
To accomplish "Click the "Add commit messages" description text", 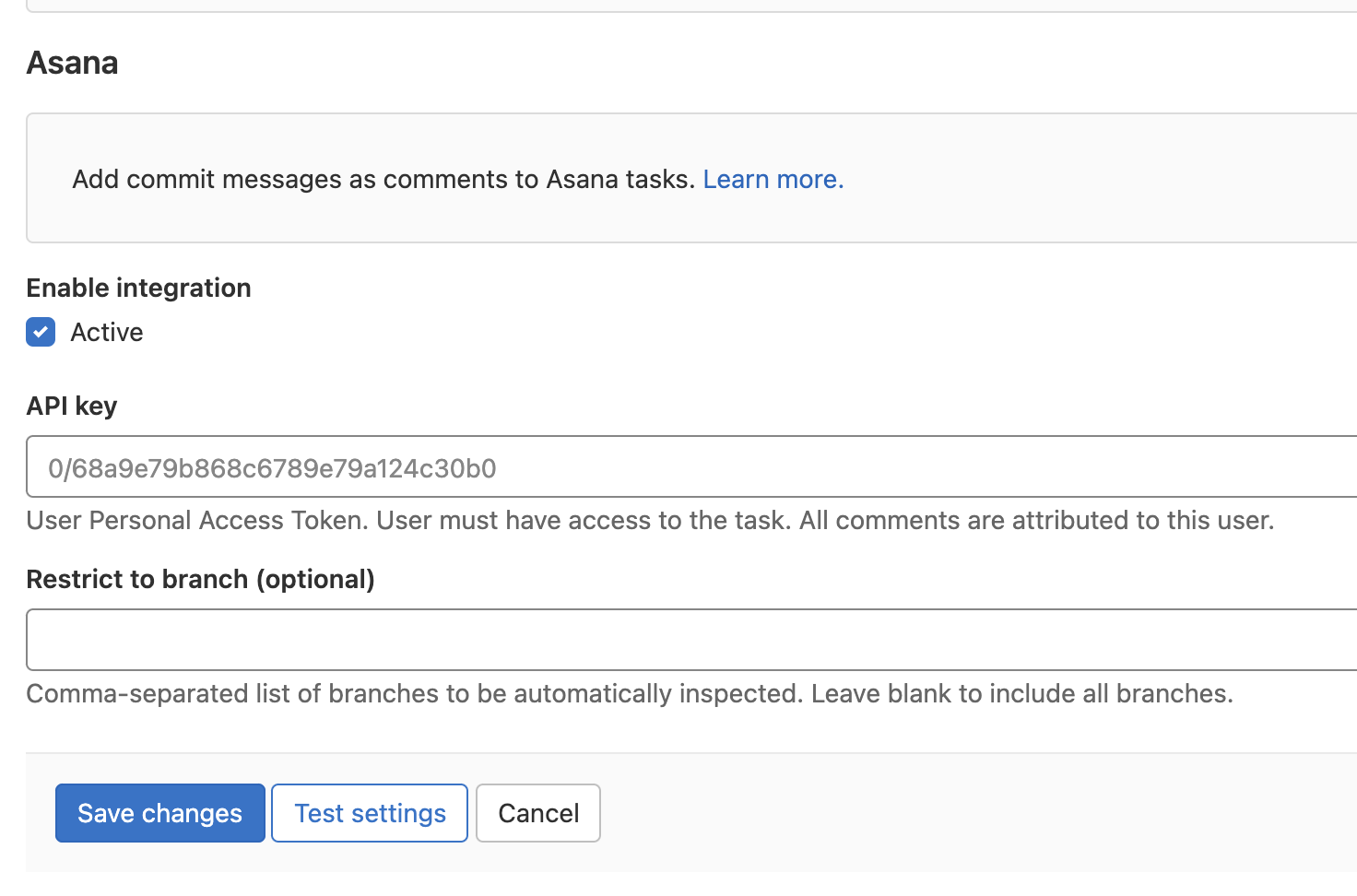I will (383, 179).
